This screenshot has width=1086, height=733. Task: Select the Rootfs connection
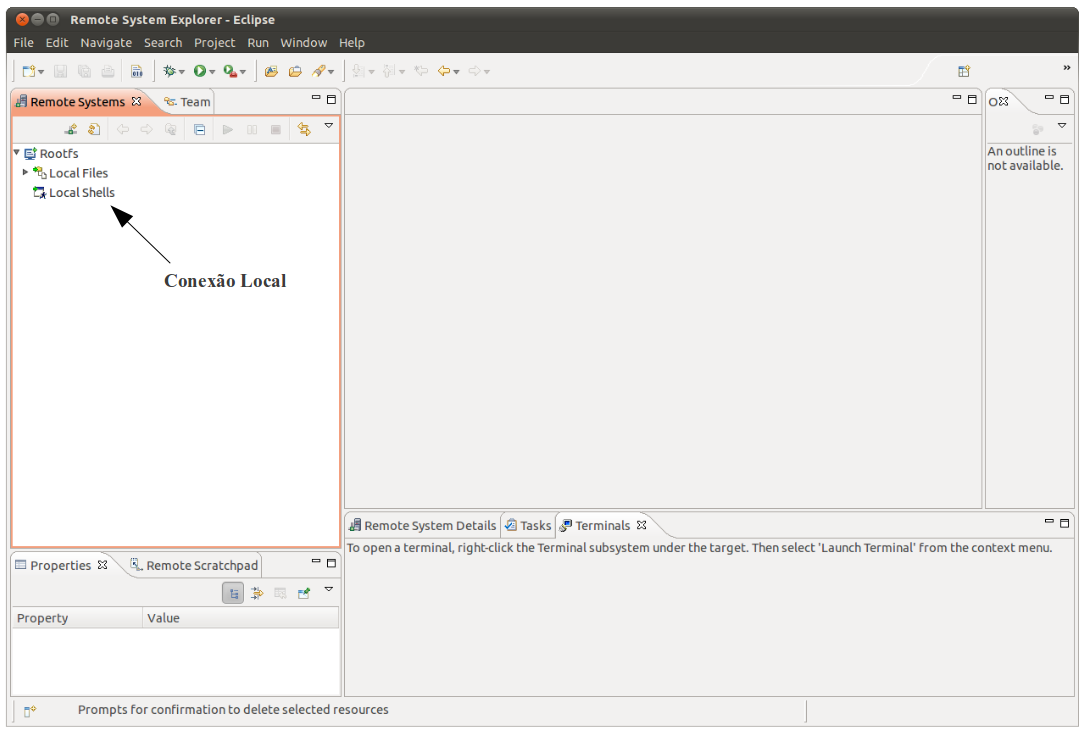(59, 154)
